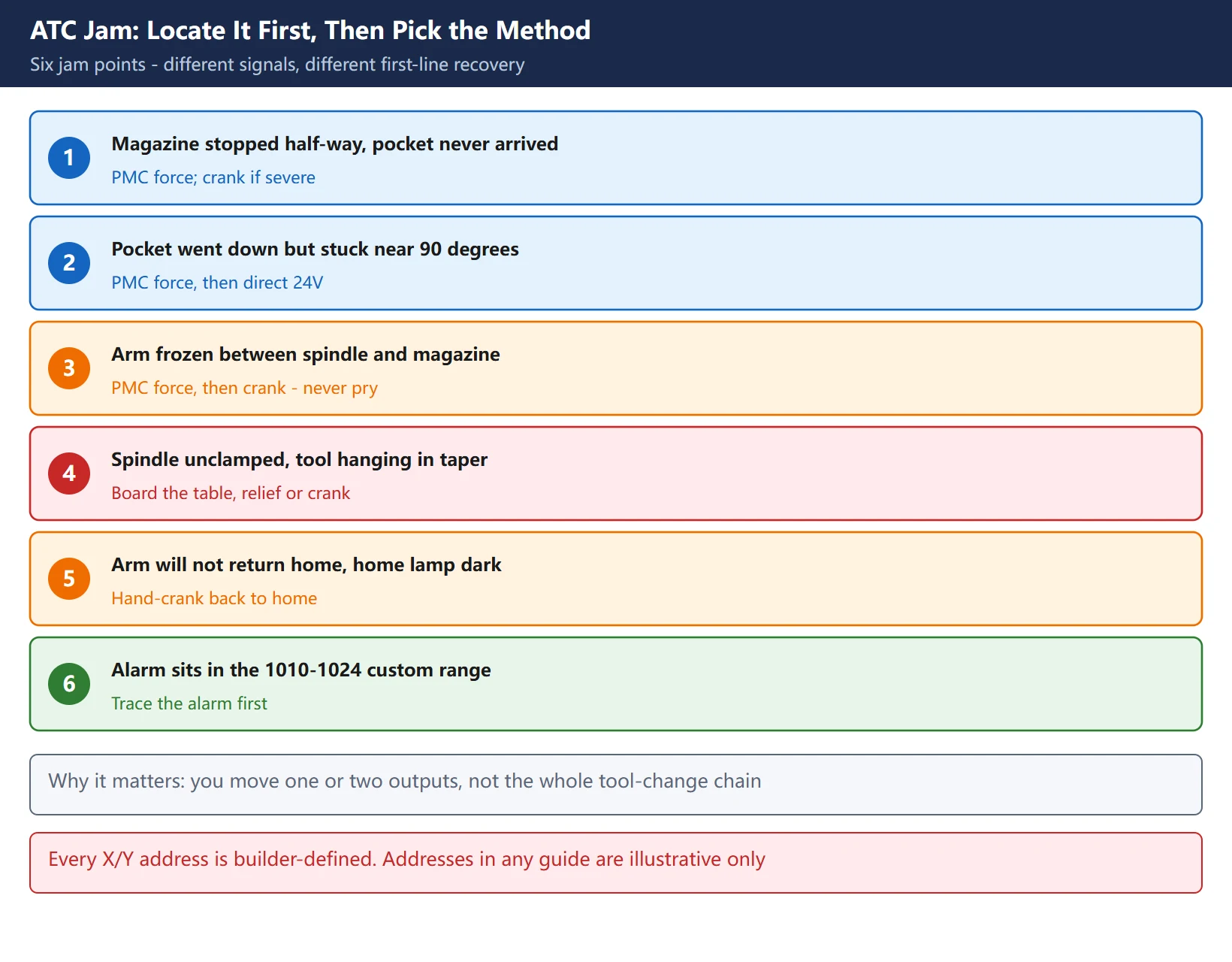Click the blue number 2 badge
The width and height of the screenshot is (1232, 962).
coord(69,263)
